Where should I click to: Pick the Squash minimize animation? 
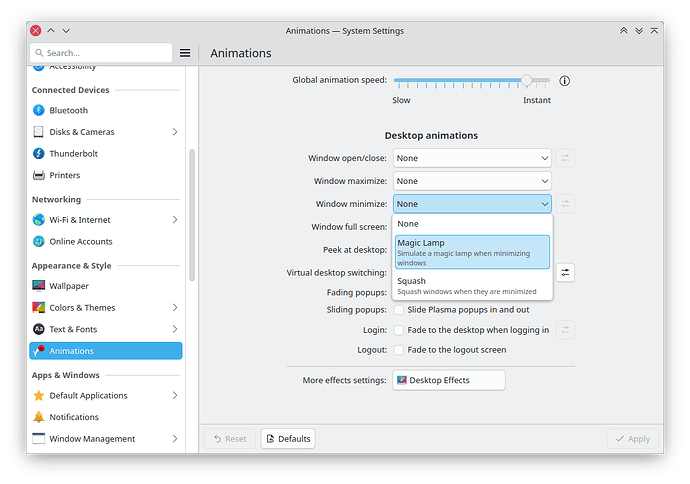[472, 286]
